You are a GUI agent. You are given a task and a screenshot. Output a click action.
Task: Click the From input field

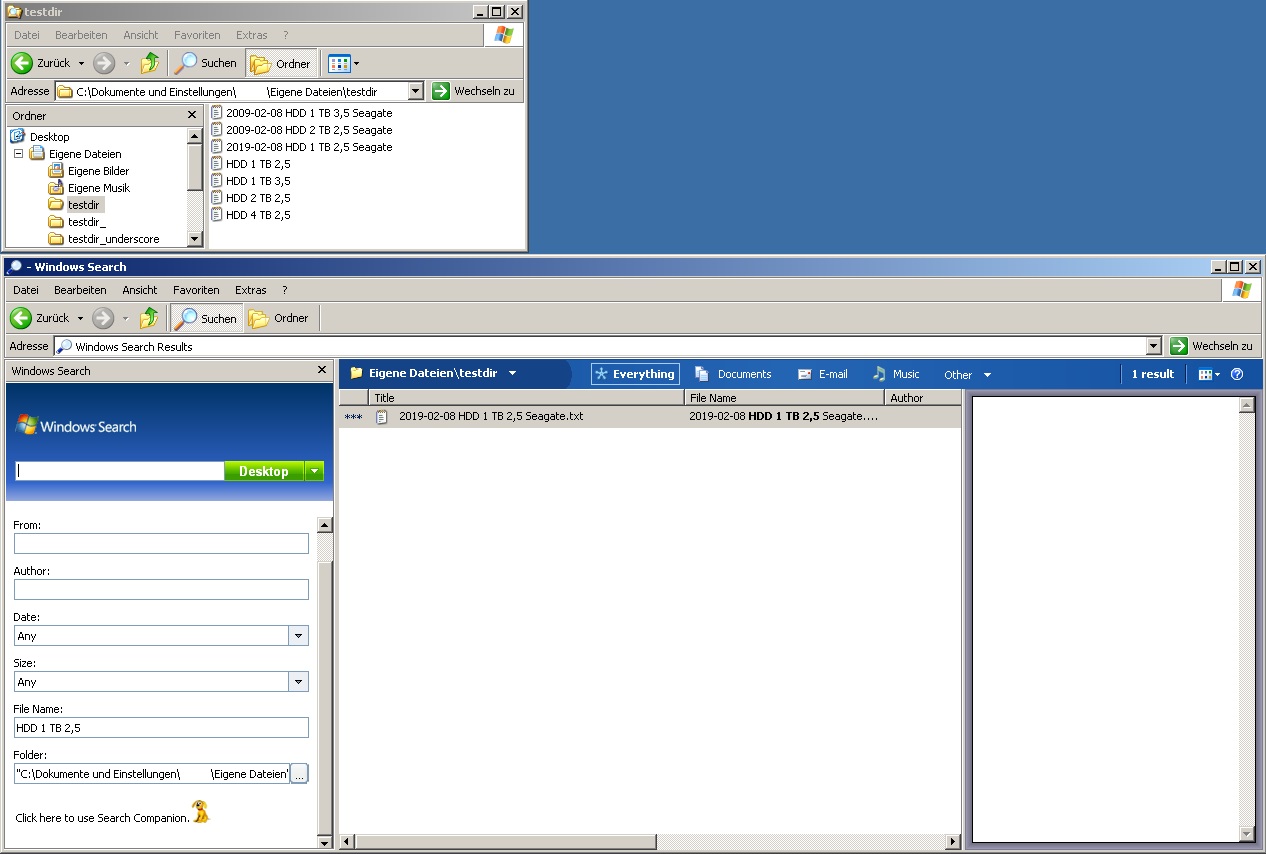(x=161, y=544)
